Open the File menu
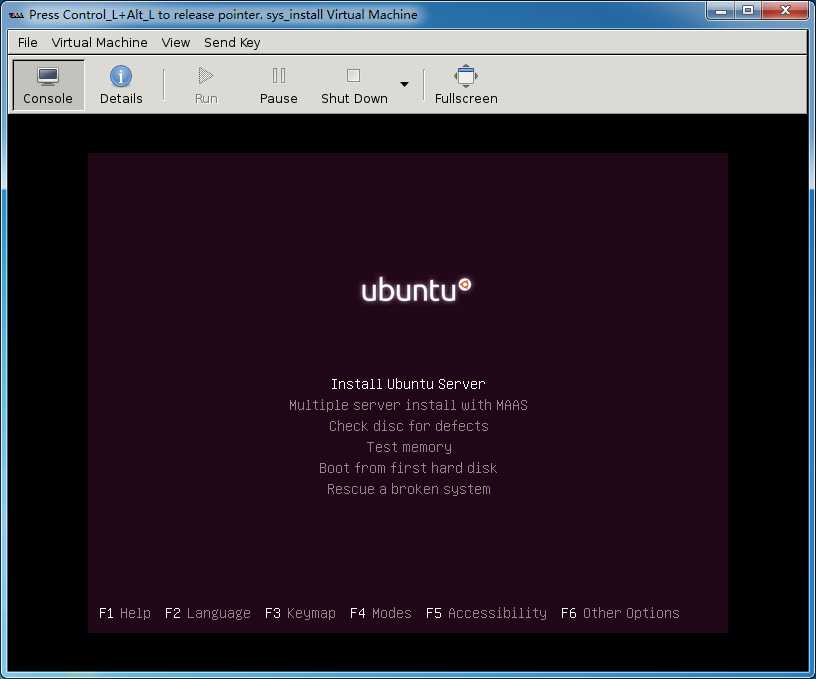The width and height of the screenshot is (816, 679). point(28,43)
